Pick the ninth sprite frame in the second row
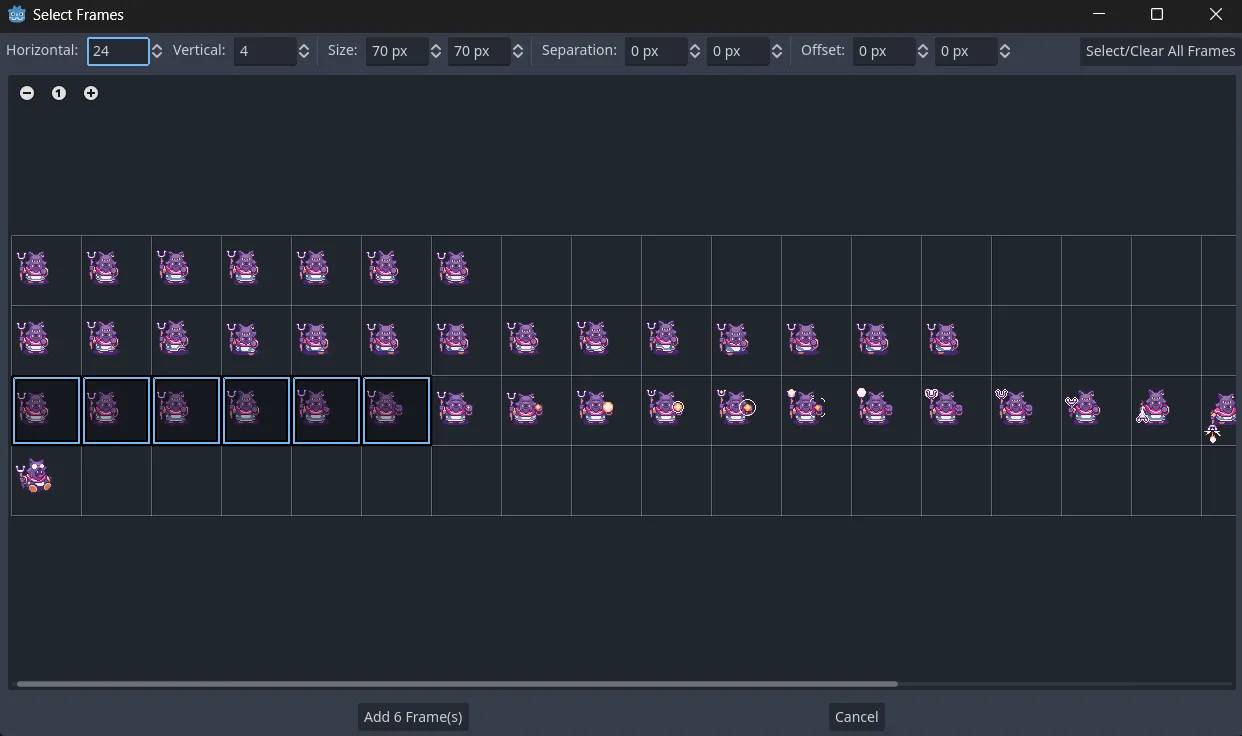This screenshot has height=736, width=1242. pyautogui.click(x=607, y=341)
